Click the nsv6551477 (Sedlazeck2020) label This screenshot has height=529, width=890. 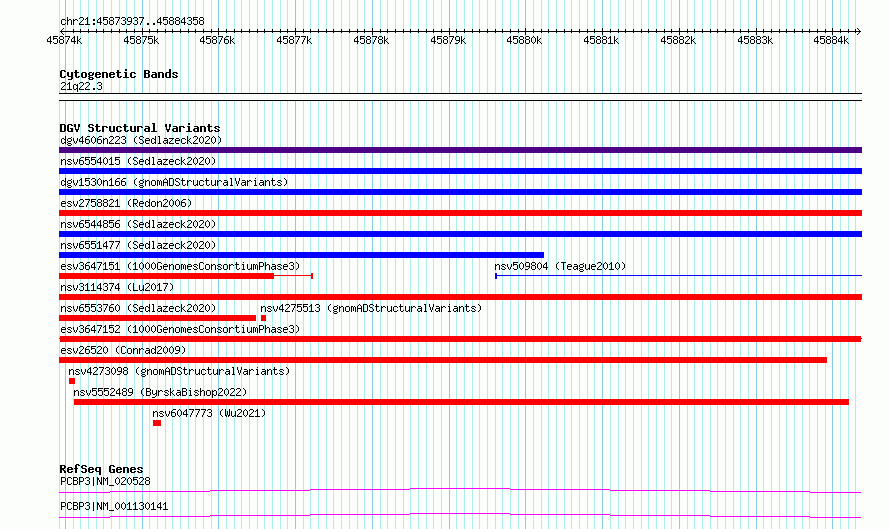[x=138, y=245]
